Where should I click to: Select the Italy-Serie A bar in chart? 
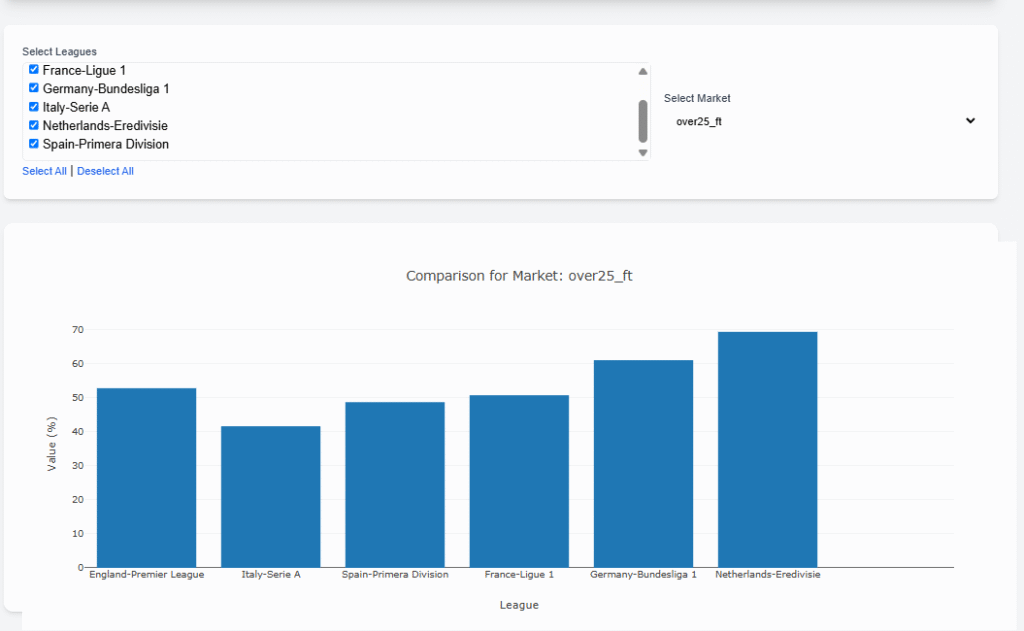(270, 496)
